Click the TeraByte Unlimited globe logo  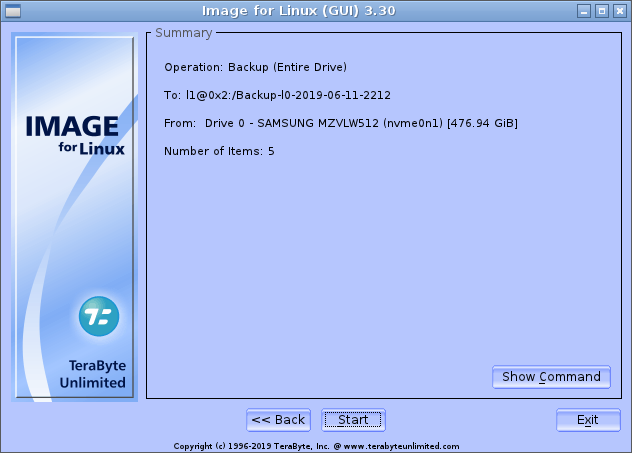pyautogui.click(x=99, y=316)
